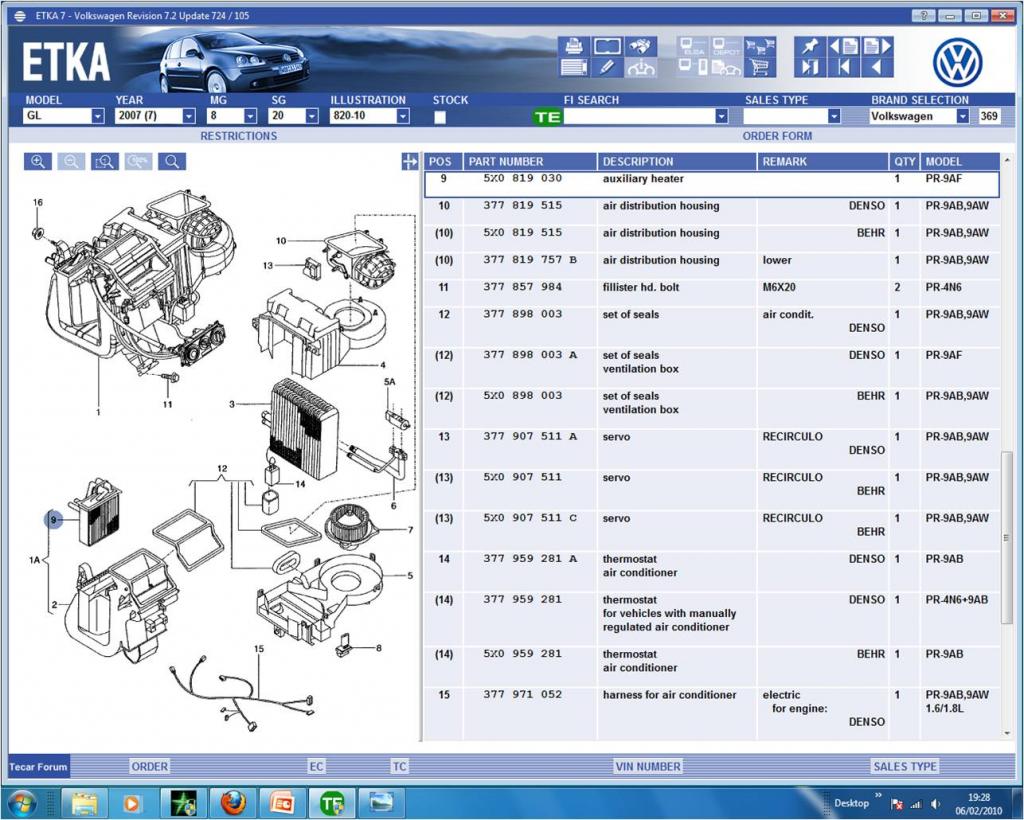Screen dimensions: 1024x820
Task: Select the pencil edit tool
Action: point(607,67)
